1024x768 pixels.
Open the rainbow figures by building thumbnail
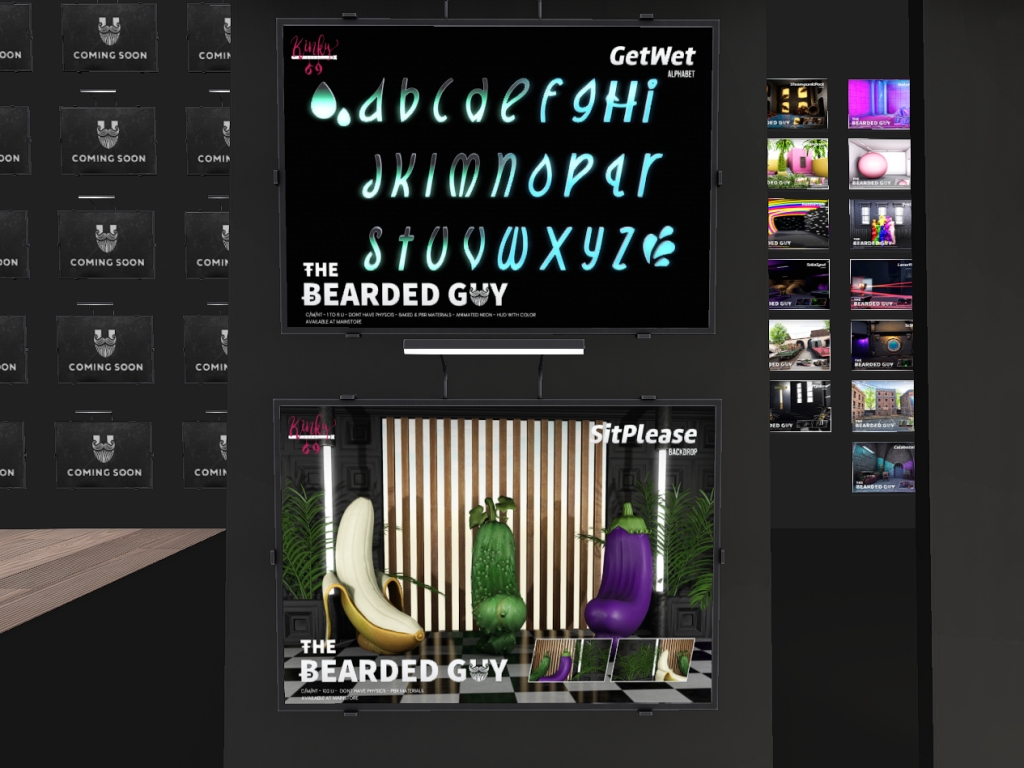point(880,224)
